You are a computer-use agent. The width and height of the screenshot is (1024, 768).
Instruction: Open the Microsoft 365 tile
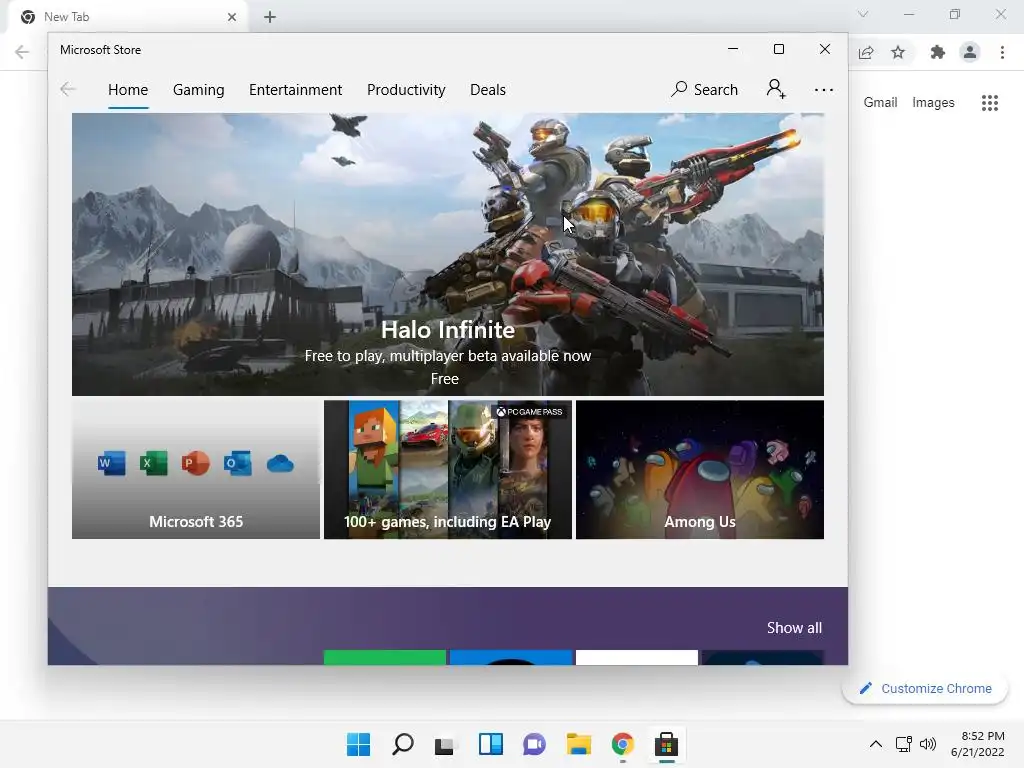pyautogui.click(x=196, y=470)
